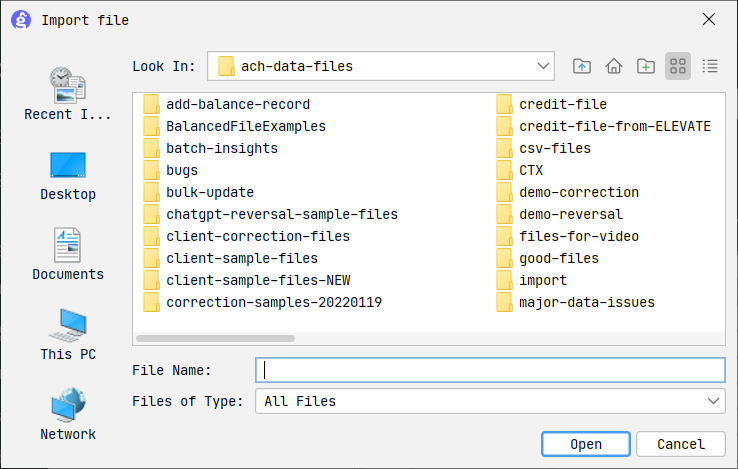Go up one folder level icon
The height and width of the screenshot is (469, 738).
coord(582,66)
